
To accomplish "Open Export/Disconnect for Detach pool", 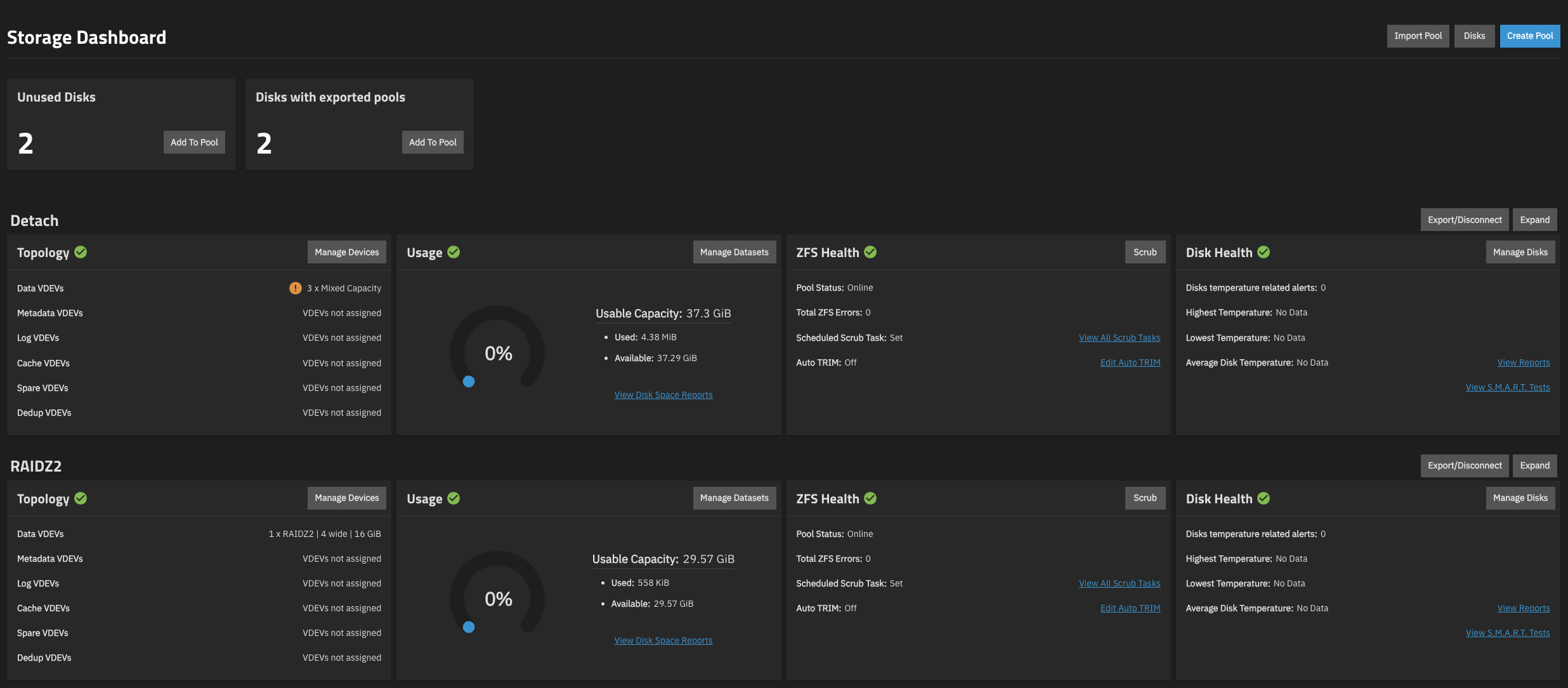I will (1465, 220).
